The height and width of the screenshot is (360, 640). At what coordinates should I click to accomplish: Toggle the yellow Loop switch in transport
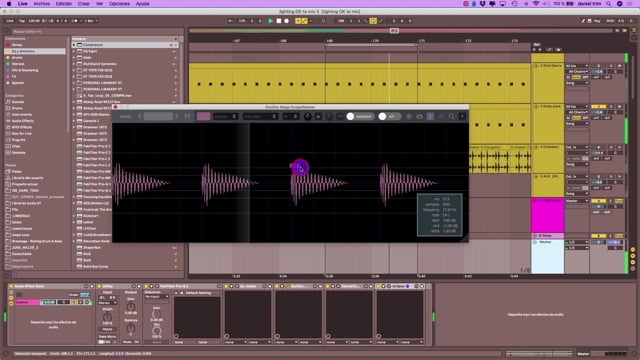(373, 21)
